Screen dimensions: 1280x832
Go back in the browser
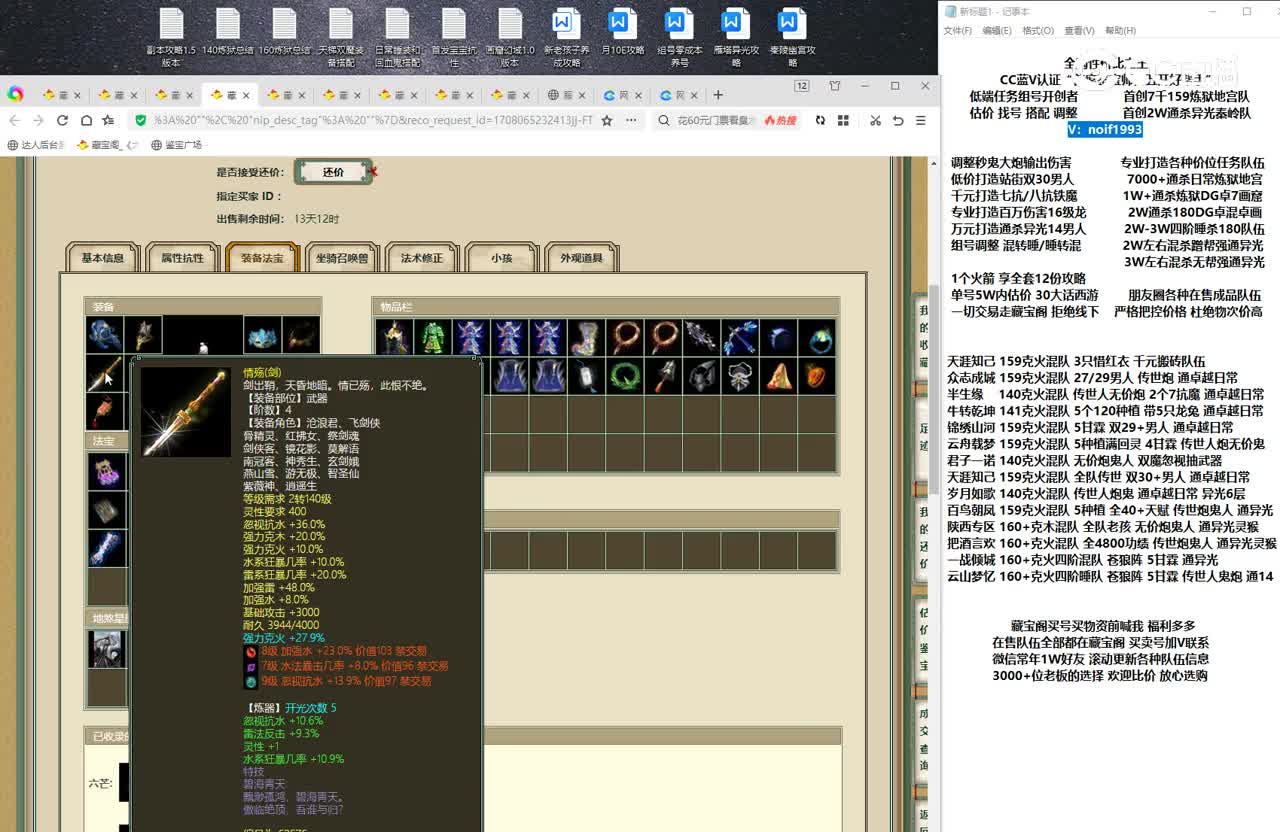[x=14, y=120]
